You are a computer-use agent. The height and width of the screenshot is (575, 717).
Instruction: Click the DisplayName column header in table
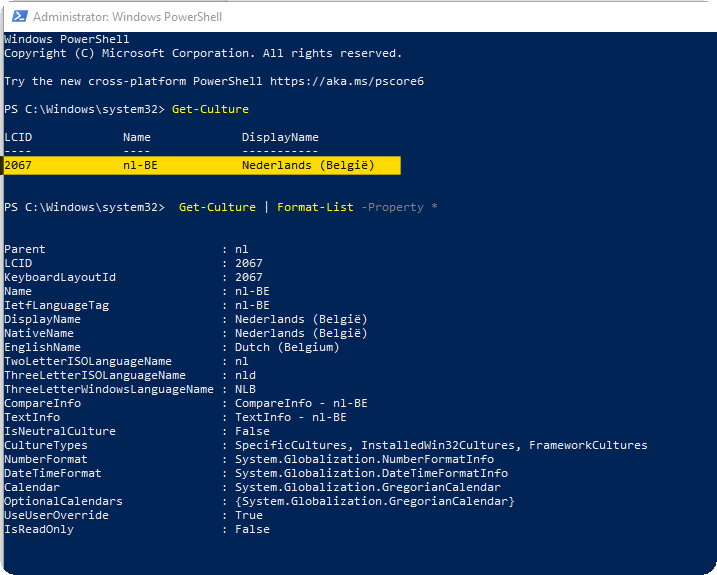[280, 137]
